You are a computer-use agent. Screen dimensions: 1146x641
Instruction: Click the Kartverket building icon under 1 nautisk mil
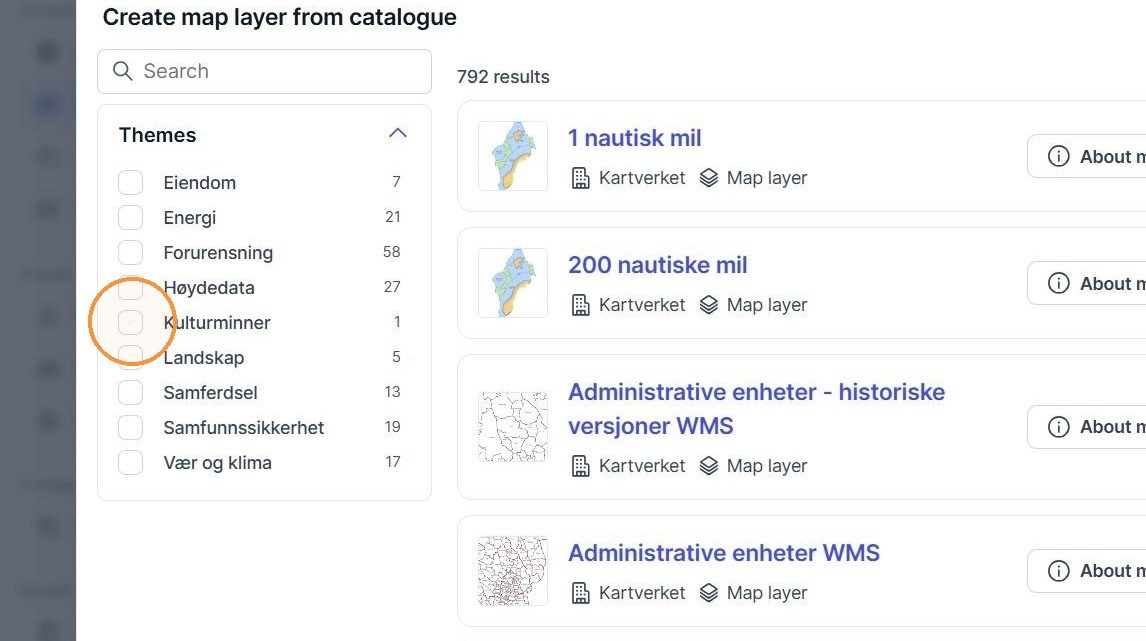[x=580, y=178]
